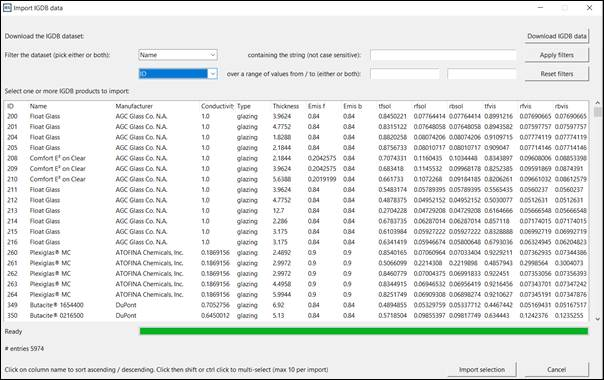604x380 pixels.
Task: Click the range 'to' value field
Action: 482,74
